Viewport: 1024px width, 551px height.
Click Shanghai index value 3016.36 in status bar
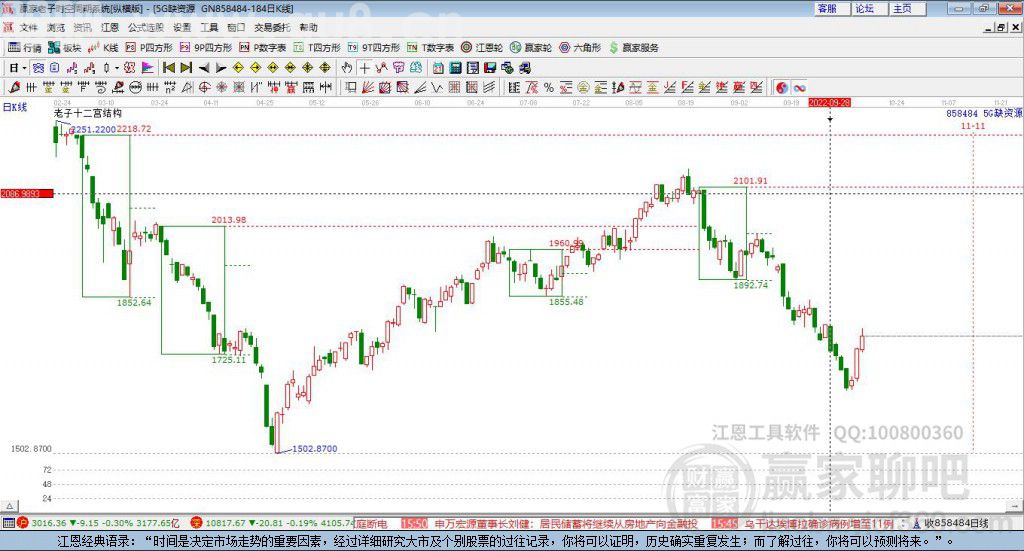pyautogui.click(x=48, y=523)
